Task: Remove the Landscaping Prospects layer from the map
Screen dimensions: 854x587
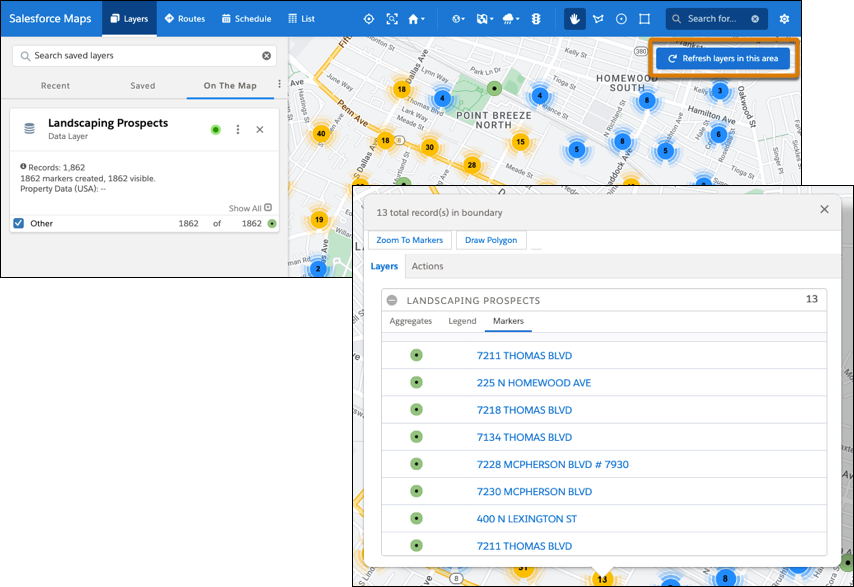Action: 260,130
